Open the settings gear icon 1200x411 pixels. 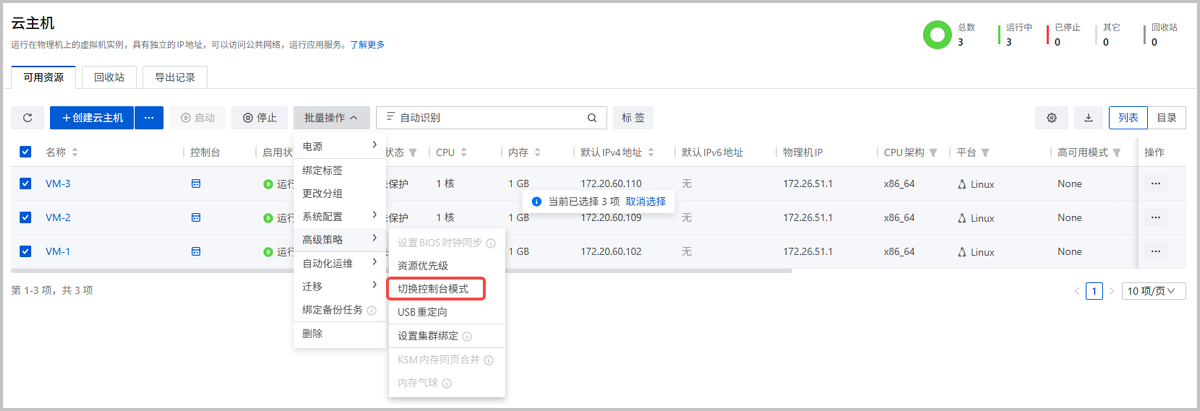point(1052,118)
